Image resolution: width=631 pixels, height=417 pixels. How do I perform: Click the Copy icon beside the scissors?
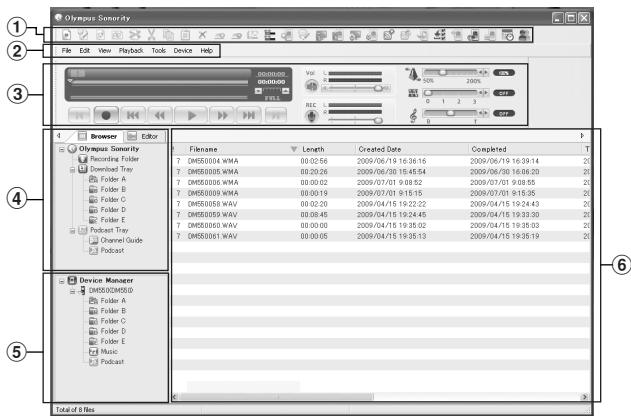(168, 35)
